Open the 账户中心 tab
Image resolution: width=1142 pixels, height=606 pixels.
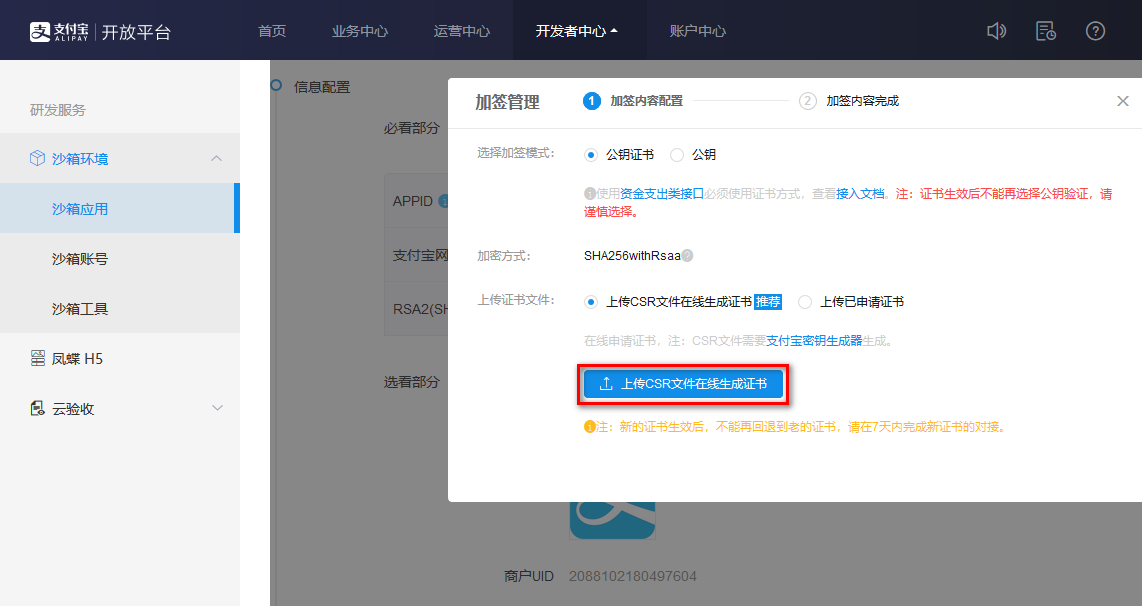coord(698,31)
